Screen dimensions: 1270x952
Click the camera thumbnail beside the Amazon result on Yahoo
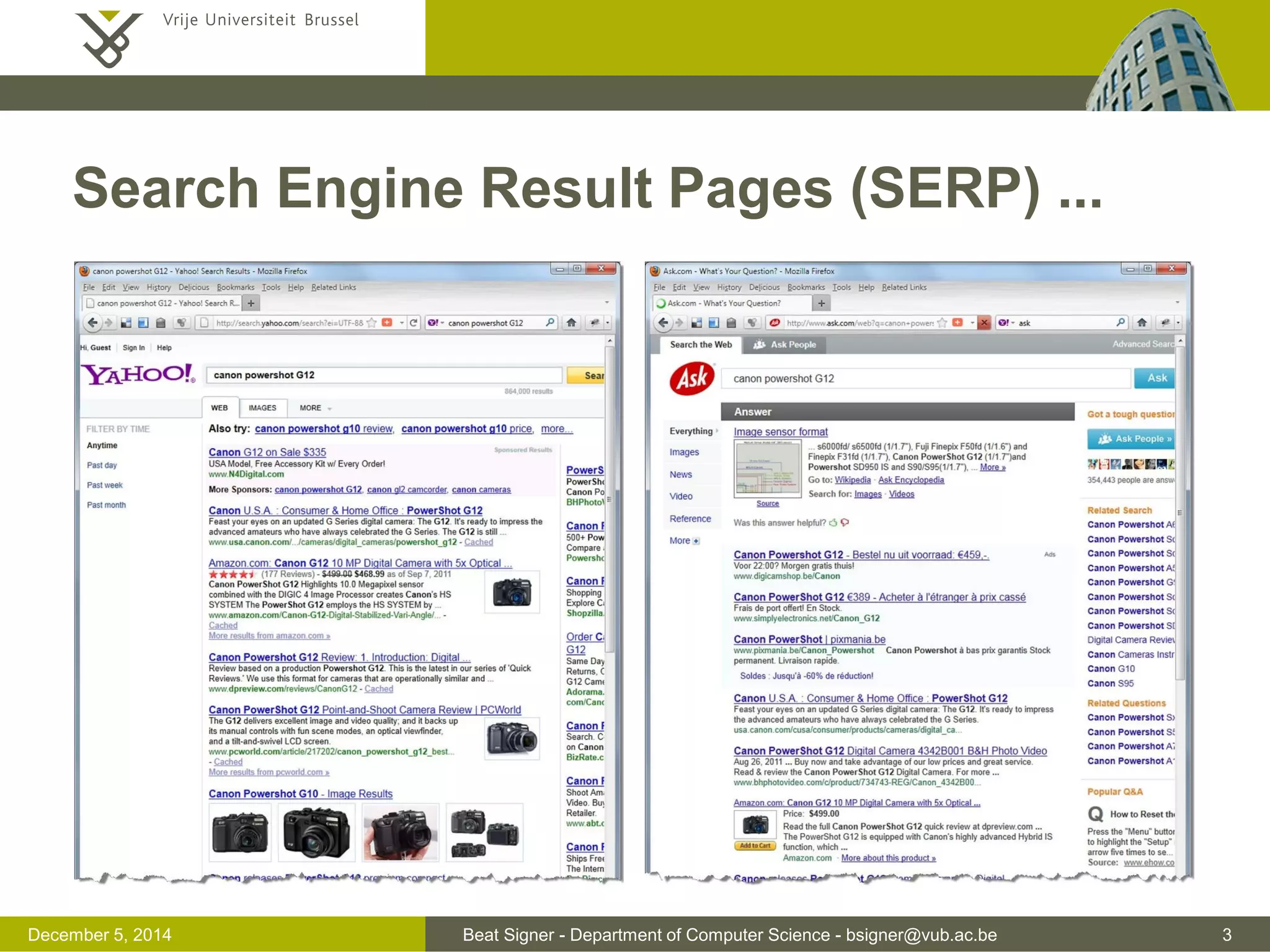pos(512,592)
